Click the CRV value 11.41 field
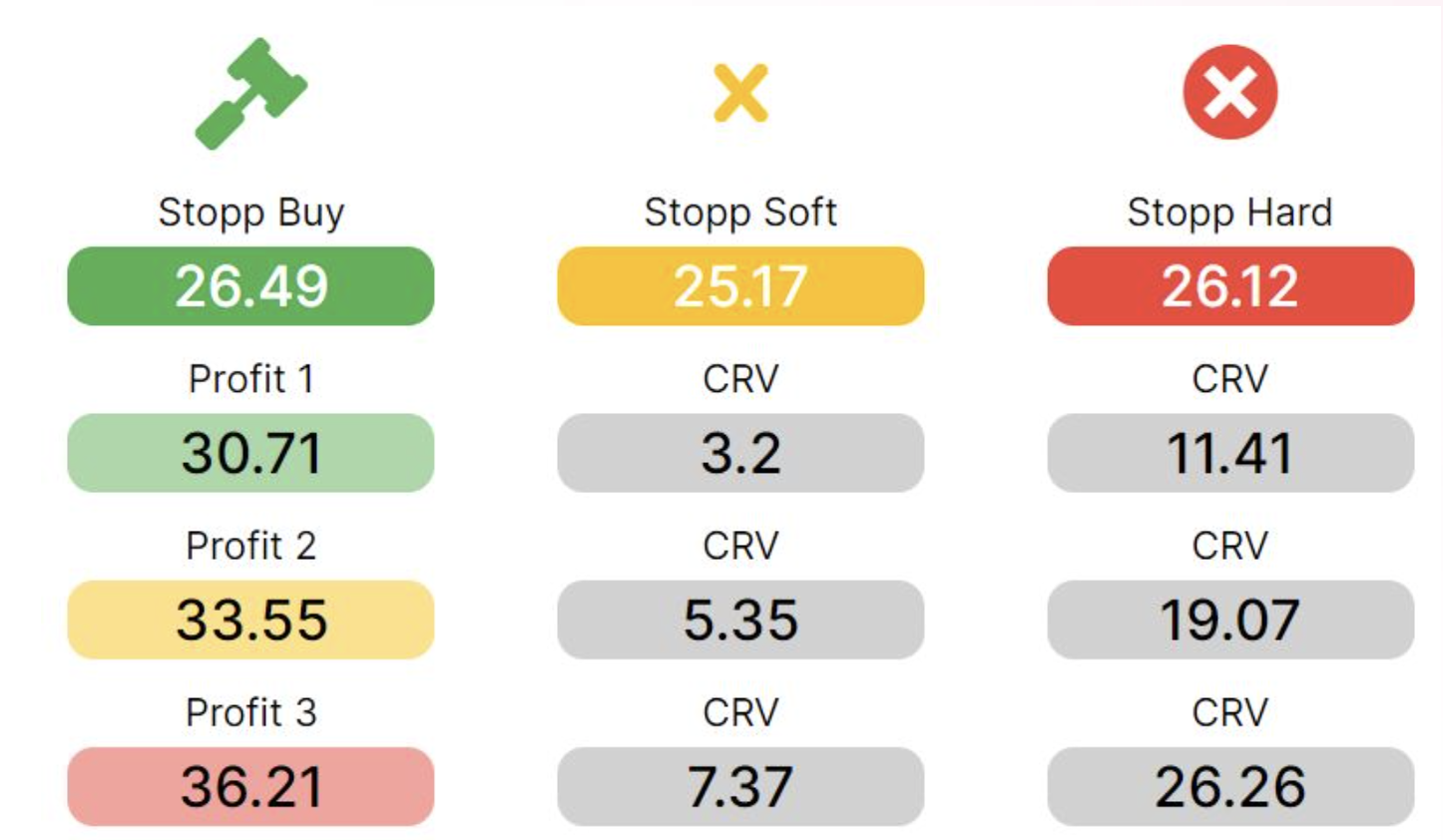 tap(1229, 453)
